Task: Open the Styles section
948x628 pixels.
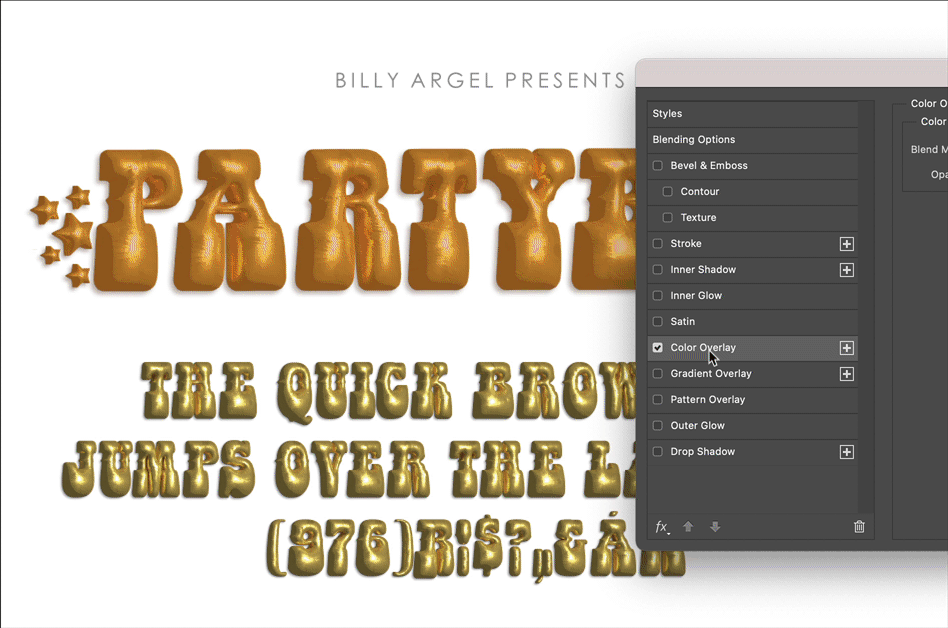Action: point(668,114)
